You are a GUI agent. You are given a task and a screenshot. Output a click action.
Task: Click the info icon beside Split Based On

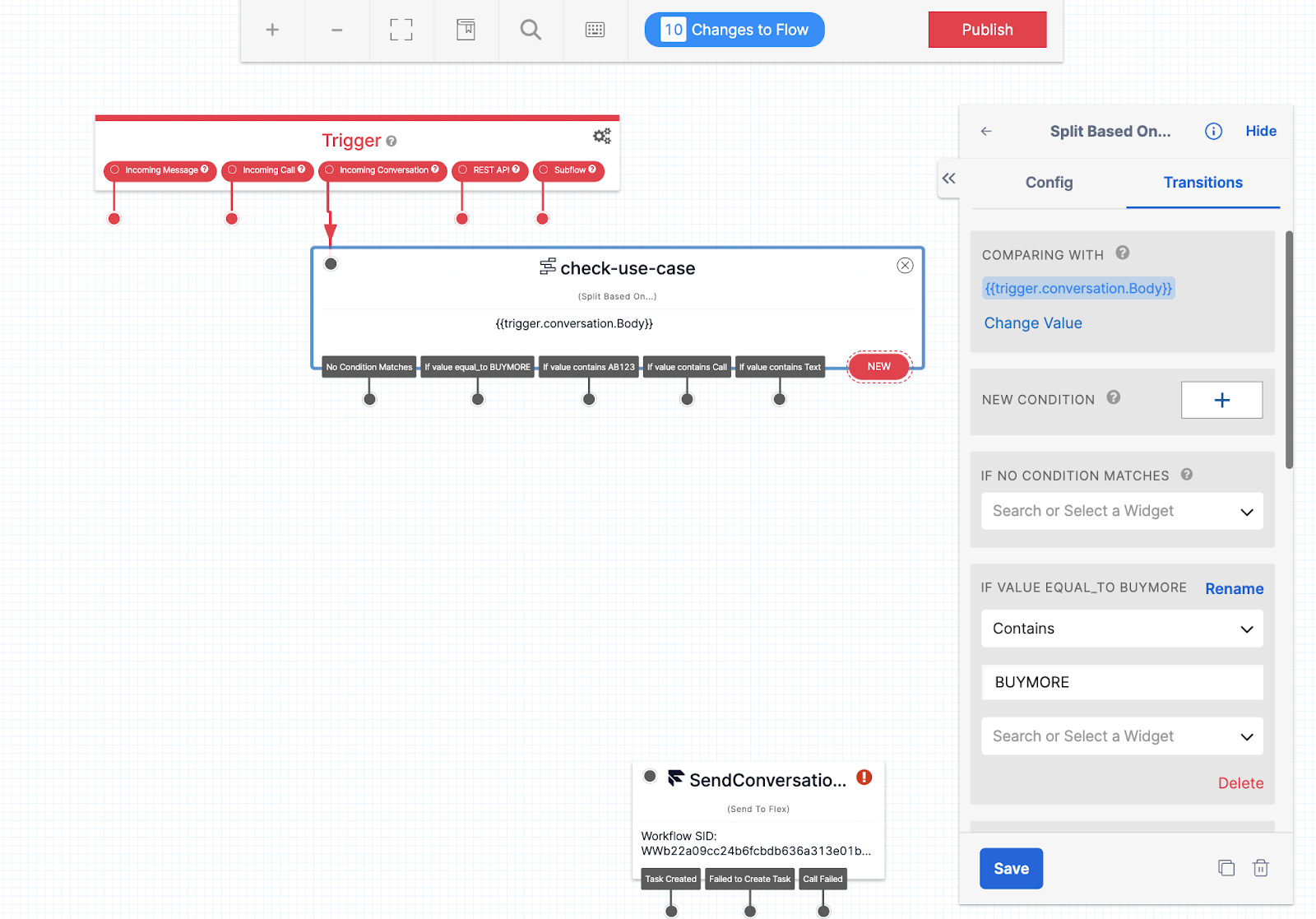coord(1213,132)
